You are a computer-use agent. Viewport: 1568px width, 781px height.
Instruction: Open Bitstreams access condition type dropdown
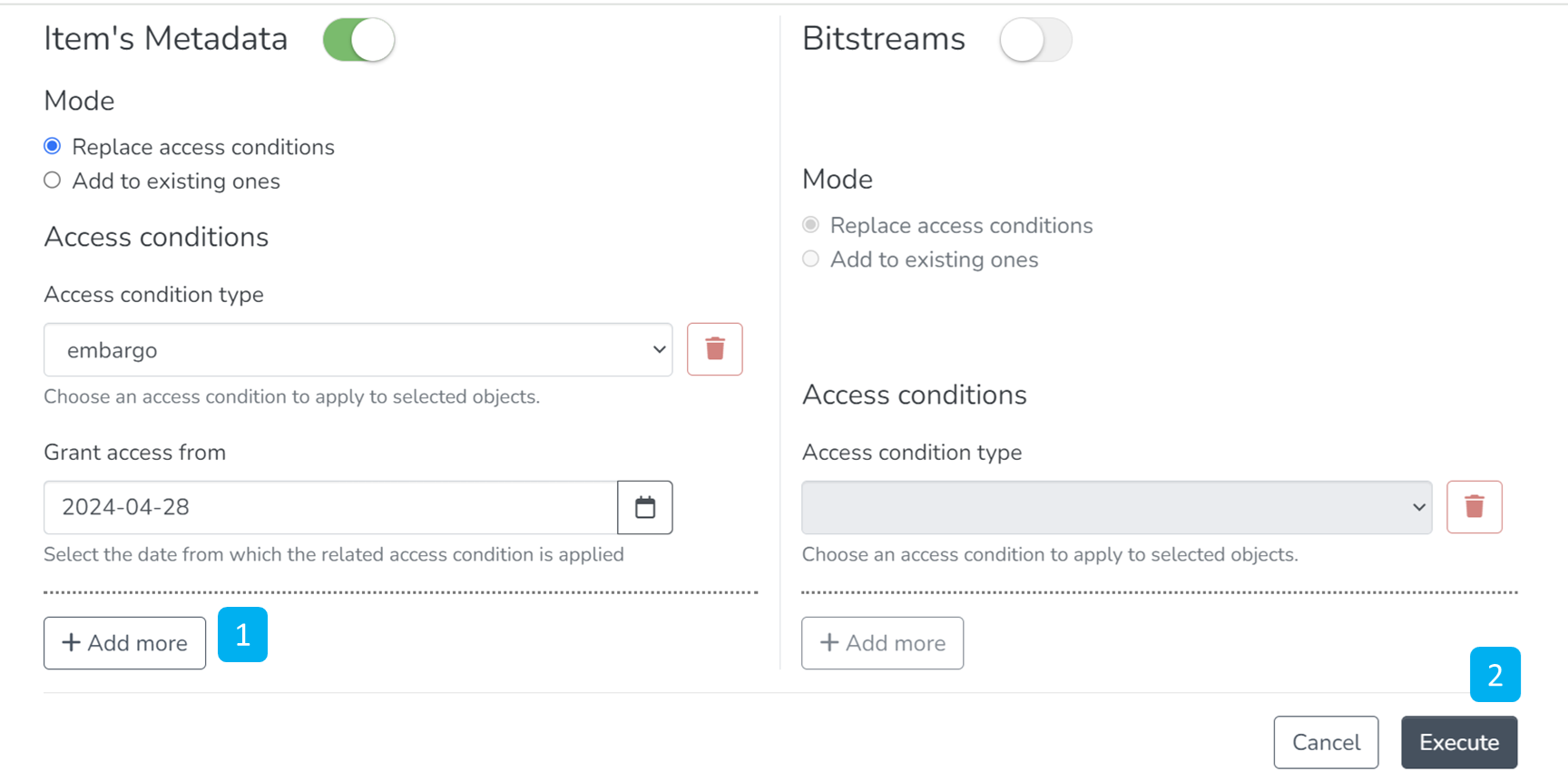pyautogui.click(x=1116, y=507)
